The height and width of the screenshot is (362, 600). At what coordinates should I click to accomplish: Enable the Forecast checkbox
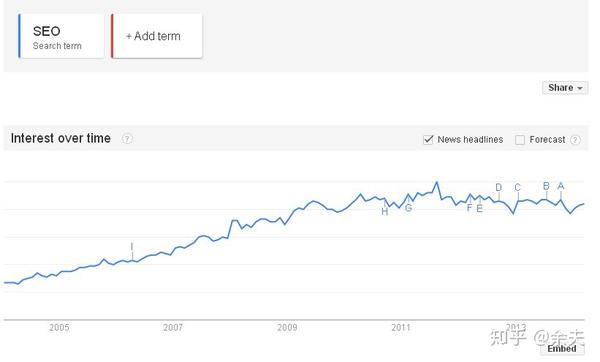(520, 140)
